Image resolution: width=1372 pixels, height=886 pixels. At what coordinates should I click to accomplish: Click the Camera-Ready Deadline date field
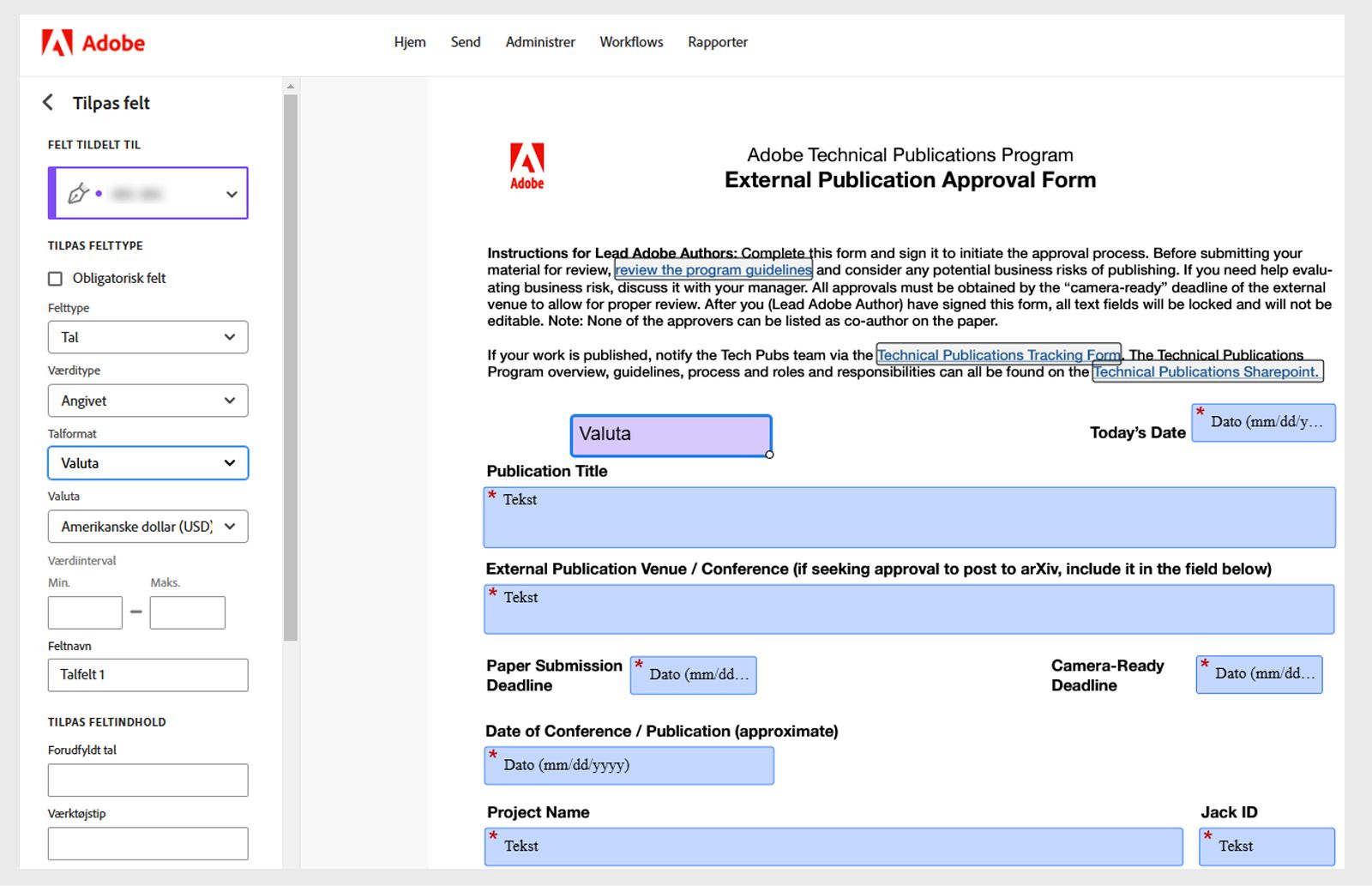pyautogui.click(x=1260, y=674)
